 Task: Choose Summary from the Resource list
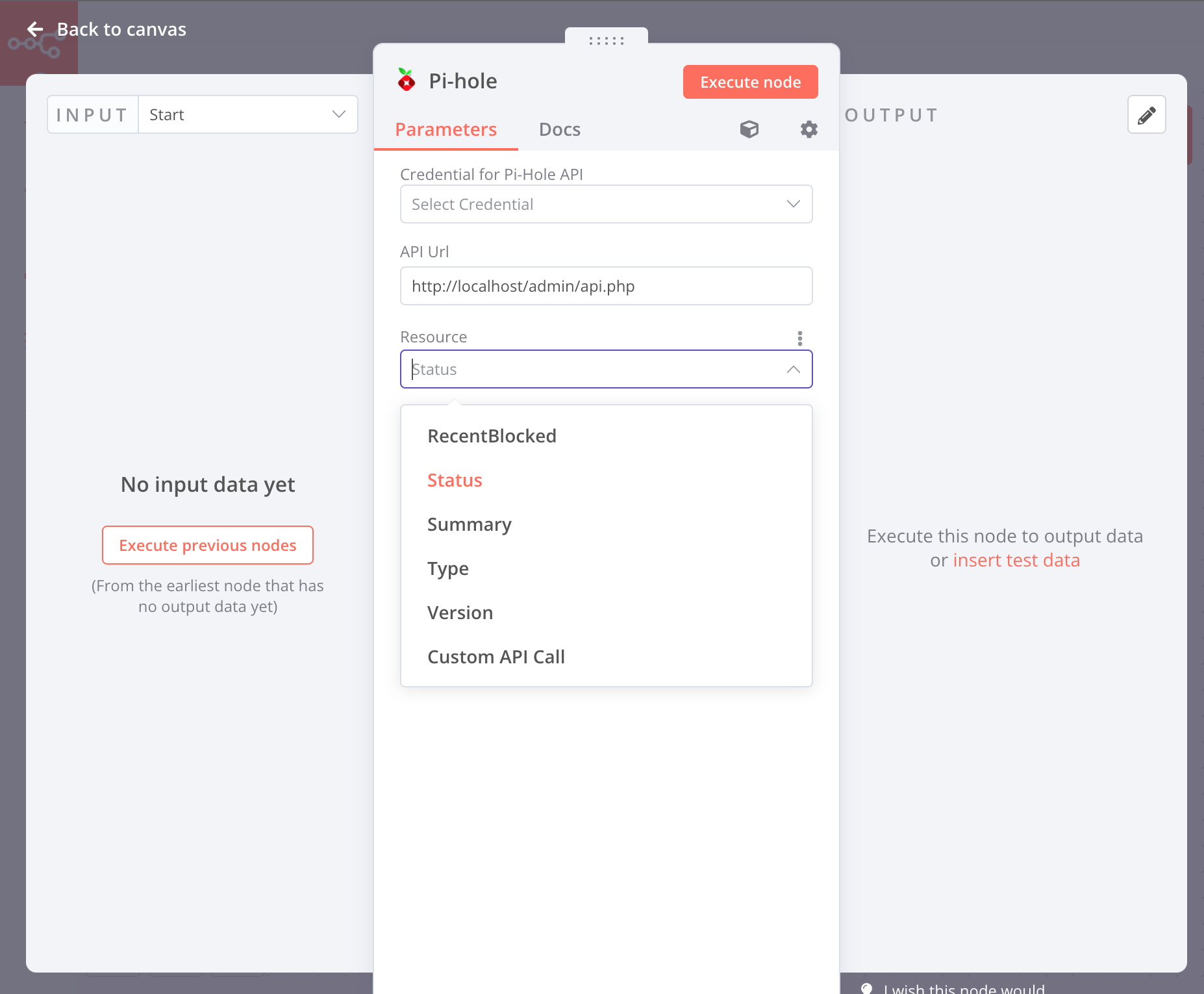(607, 524)
